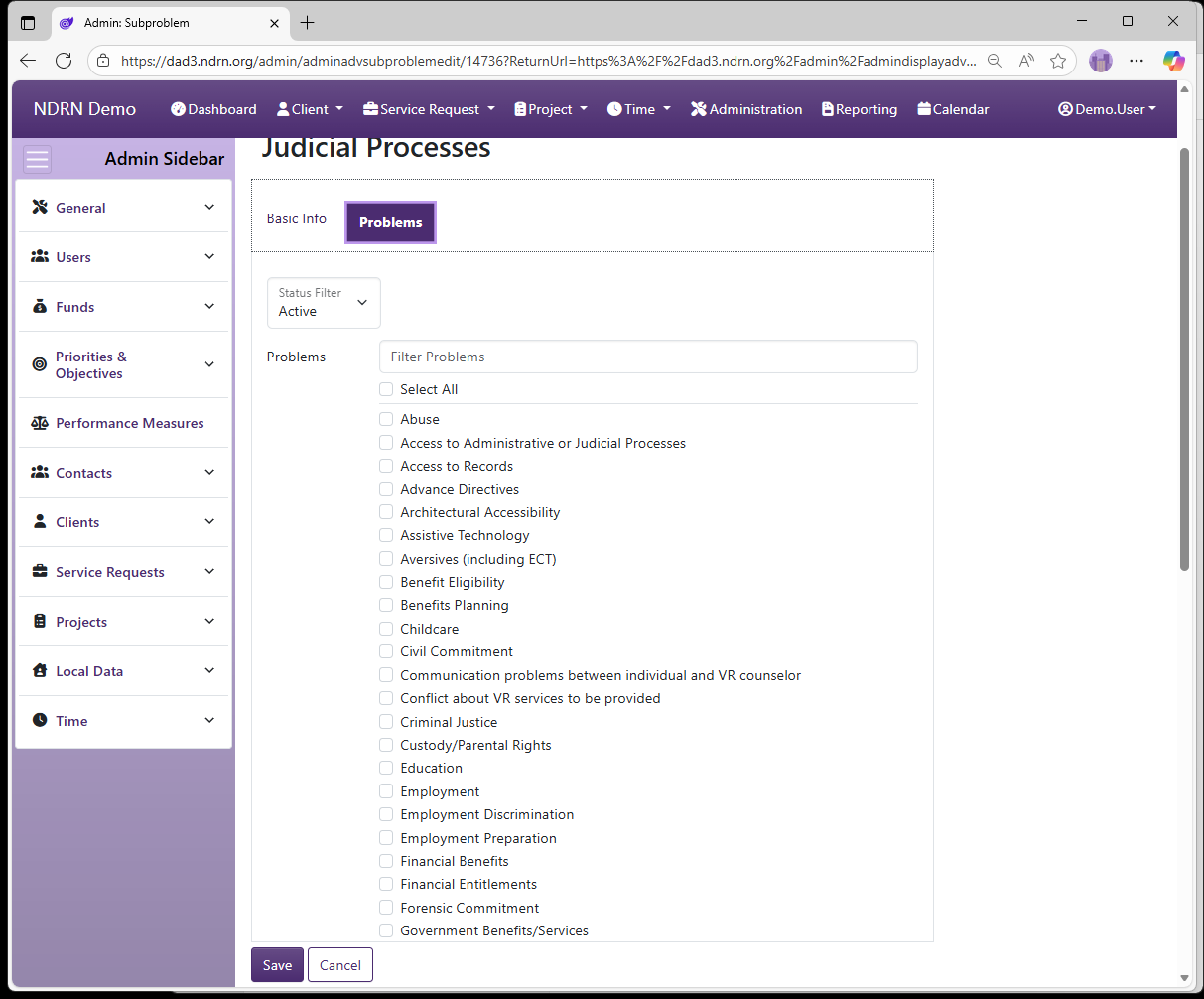Check the Custody/Parental Rights checkbox

click(386, 745)
